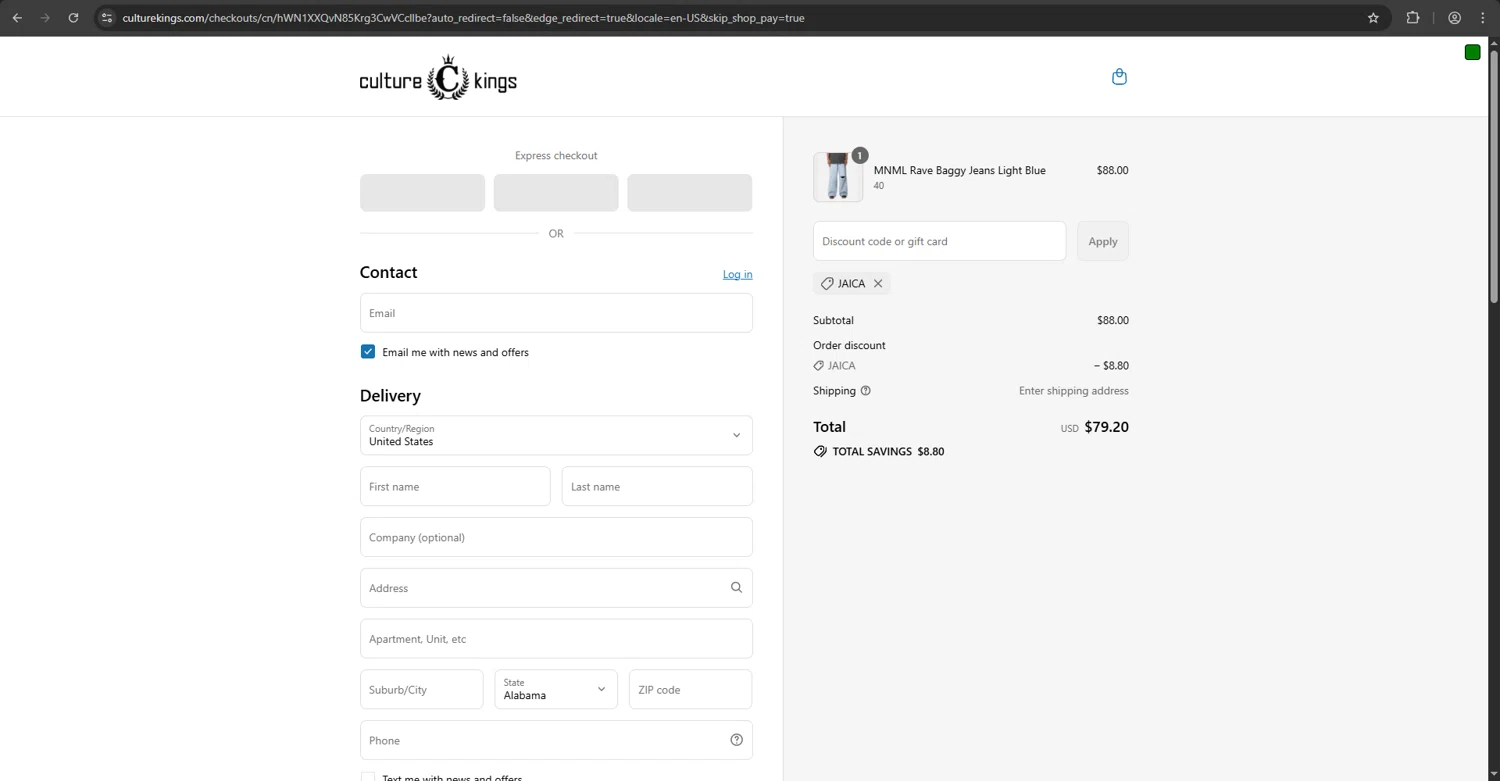Open the browser profile account icon

[1454, 18]
